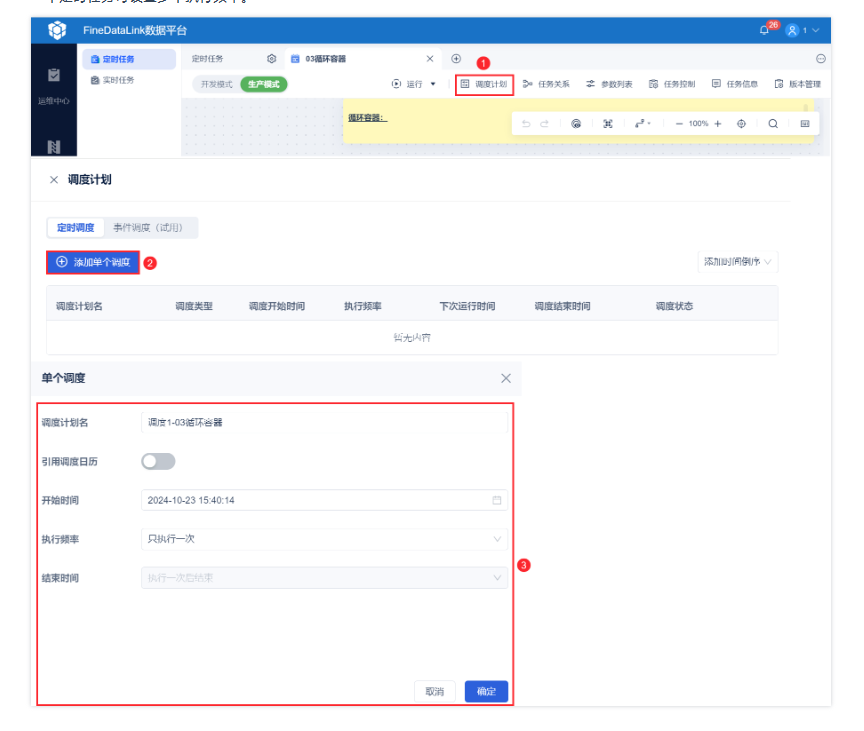Click the canvas search magnifier icon
864x731 pixels.
click(773, 124)
